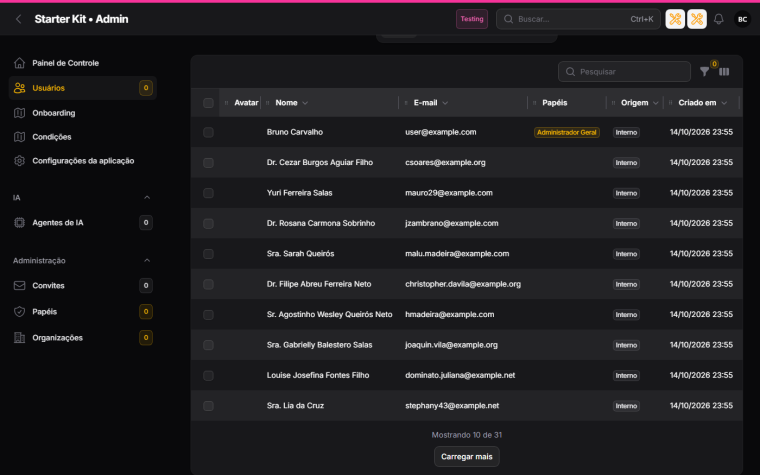Focus the Buscar global search field
This screenshot has height=475, width=760.
tap(578, 19)
